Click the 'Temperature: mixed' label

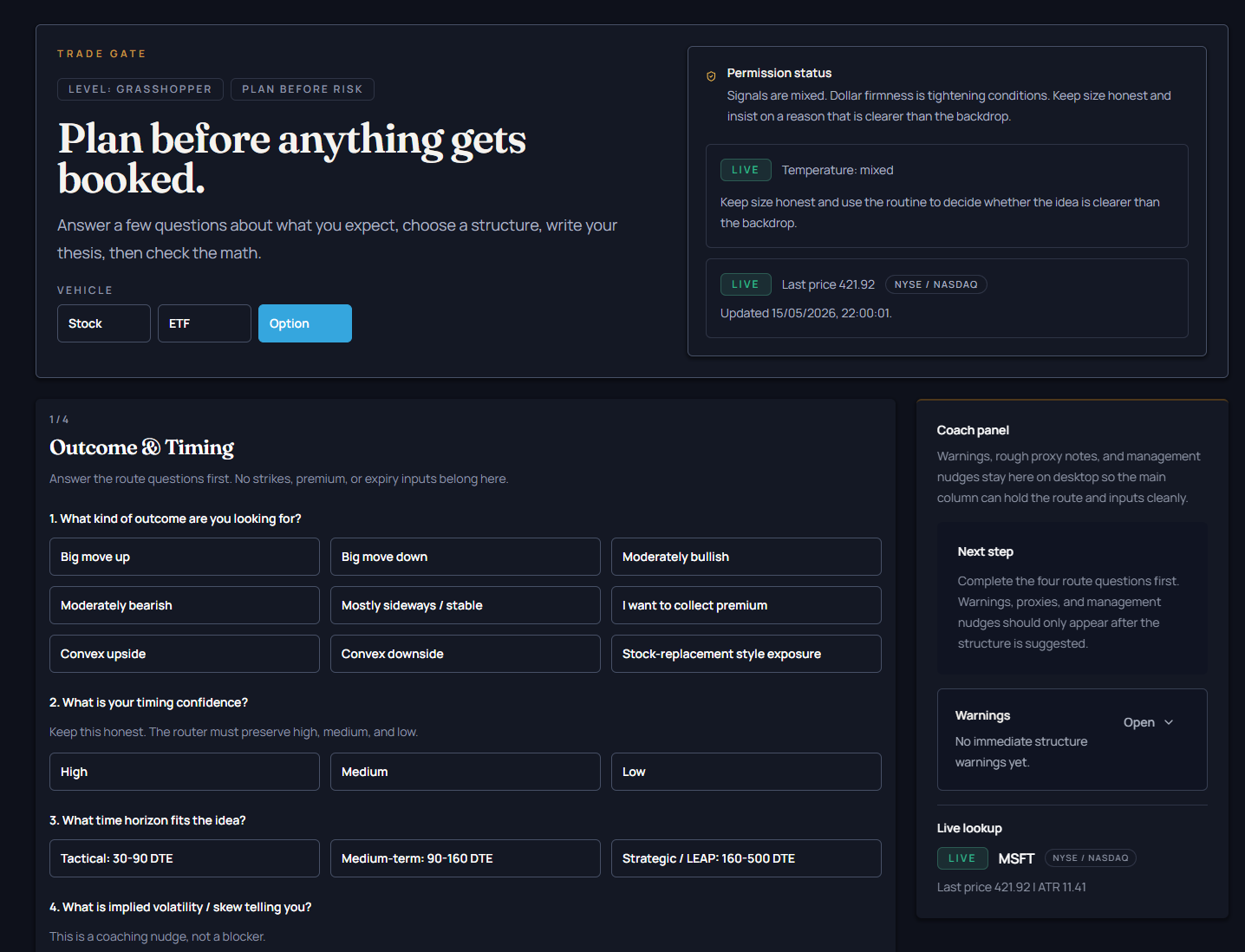tap(838, 170)
